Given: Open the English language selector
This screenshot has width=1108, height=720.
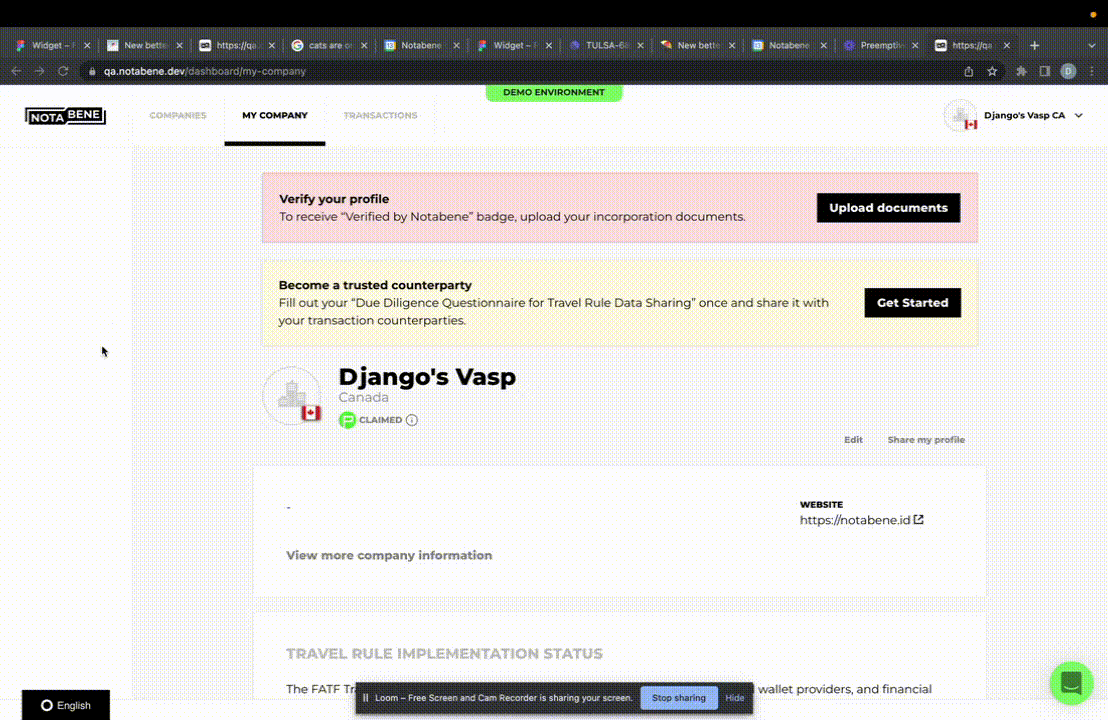Looking at the screenshot, I should 66,705.
